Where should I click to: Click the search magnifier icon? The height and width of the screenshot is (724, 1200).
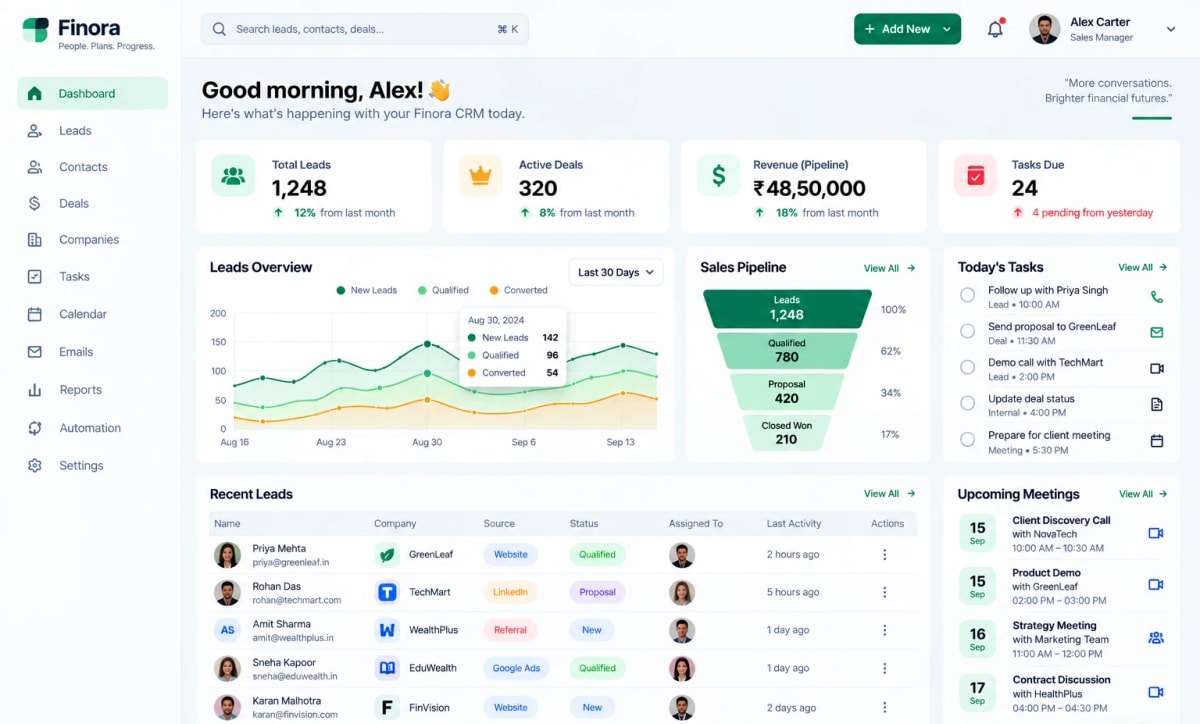point(219,29)
